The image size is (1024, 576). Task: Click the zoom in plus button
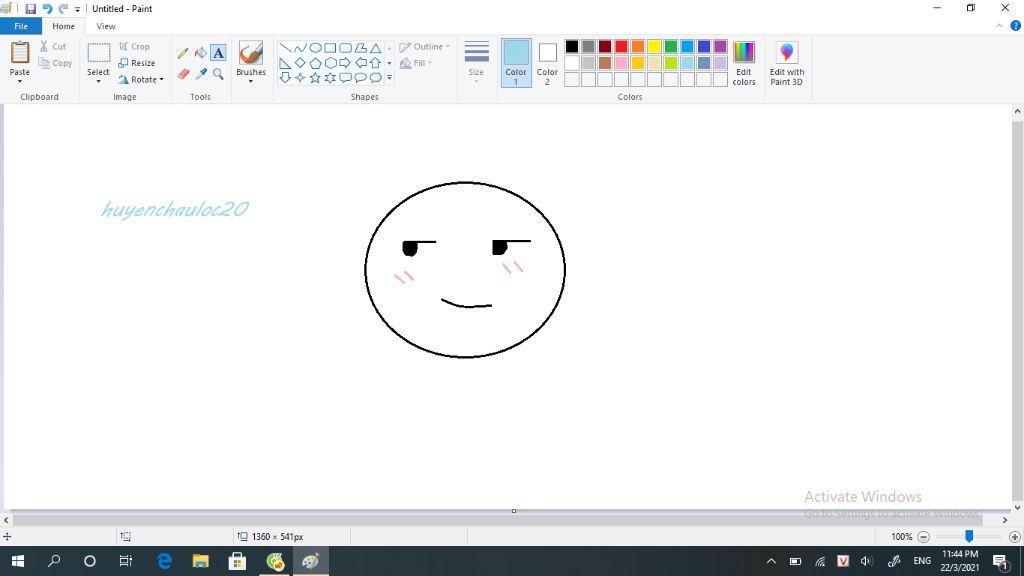click(x=1015, y=537)
